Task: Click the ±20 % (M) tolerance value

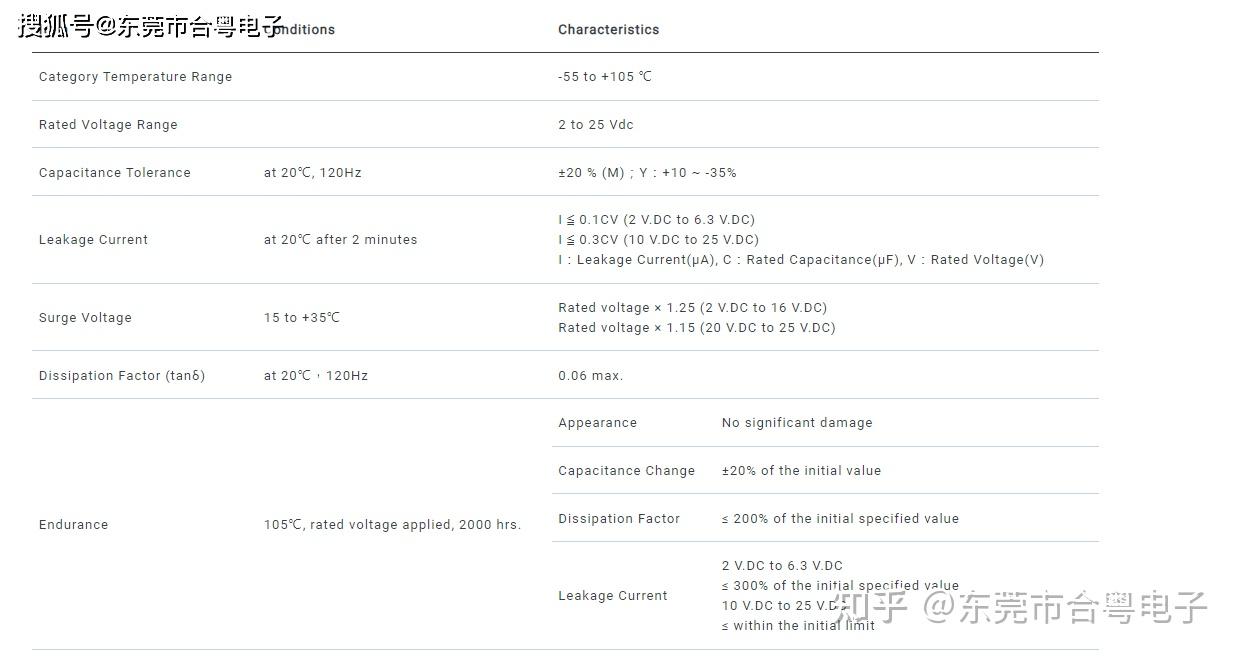Action: tap(591, 173)
